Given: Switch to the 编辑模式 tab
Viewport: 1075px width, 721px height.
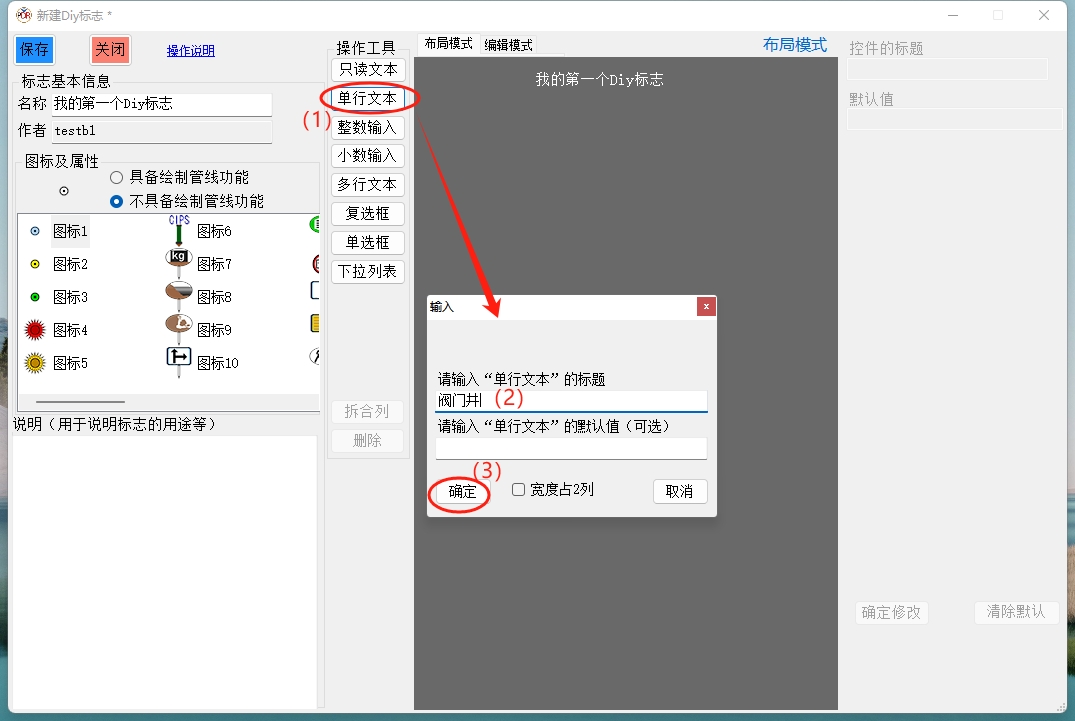Looking at the screenshot, I should 508,45.
